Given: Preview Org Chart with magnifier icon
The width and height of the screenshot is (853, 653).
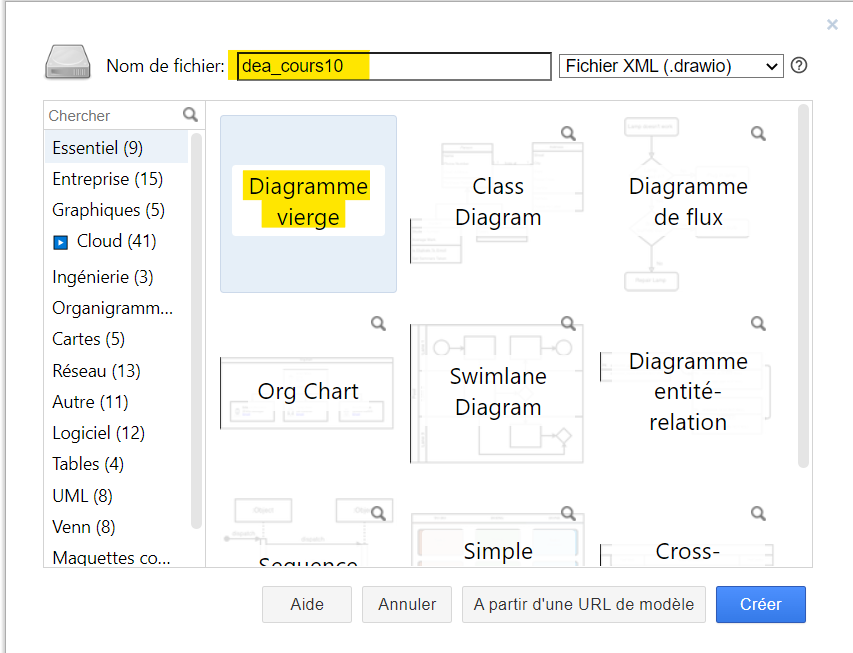Looking at the screenshot, I should coord(378,323).
